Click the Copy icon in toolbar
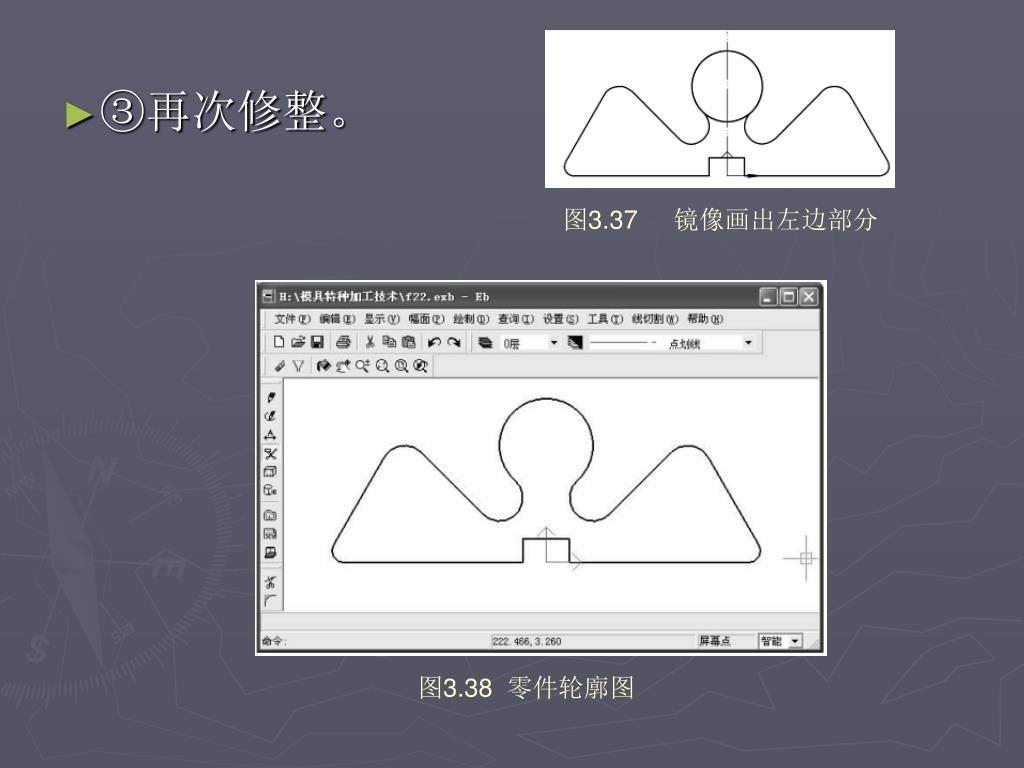 389,342
